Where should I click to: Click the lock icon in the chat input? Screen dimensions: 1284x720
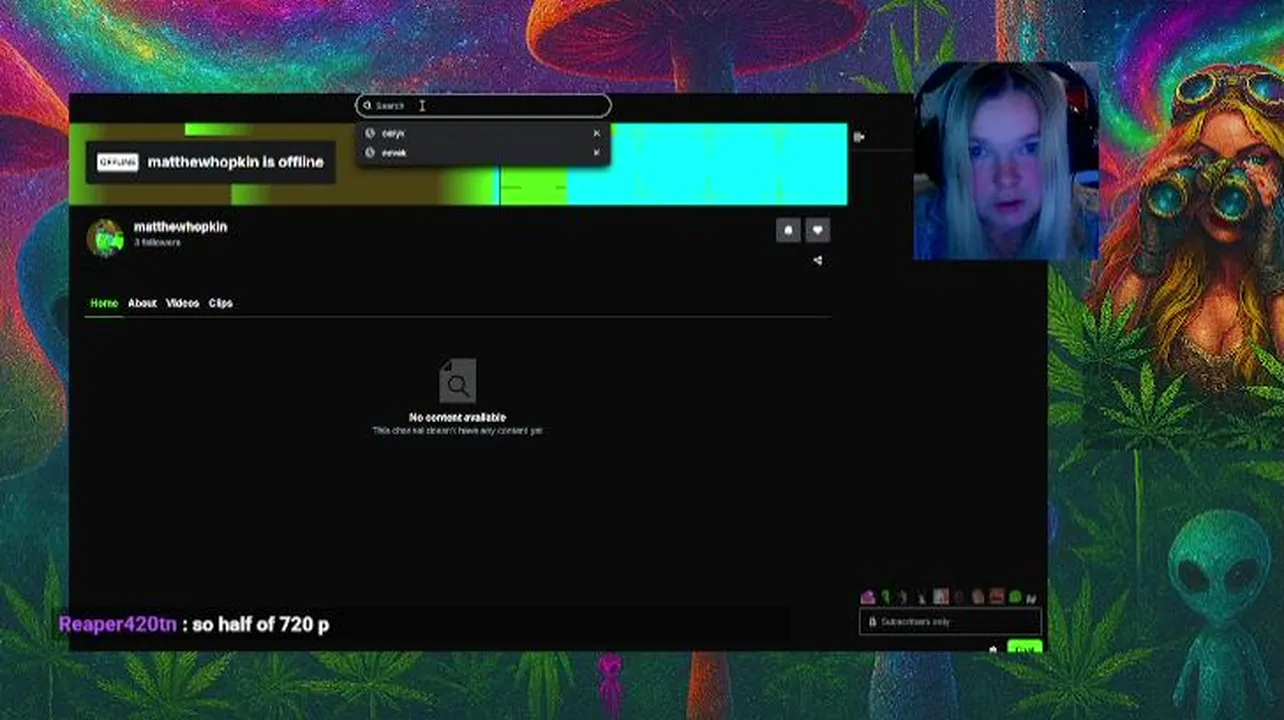[x=872, y=622]
